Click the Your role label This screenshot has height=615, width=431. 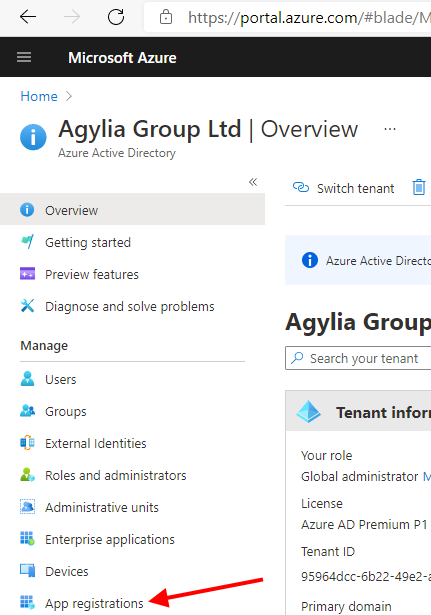pos(327,455)
